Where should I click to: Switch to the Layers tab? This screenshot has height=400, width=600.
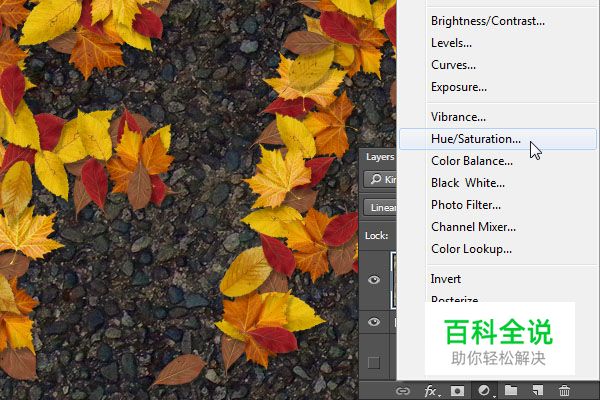[x=380, y=157]
